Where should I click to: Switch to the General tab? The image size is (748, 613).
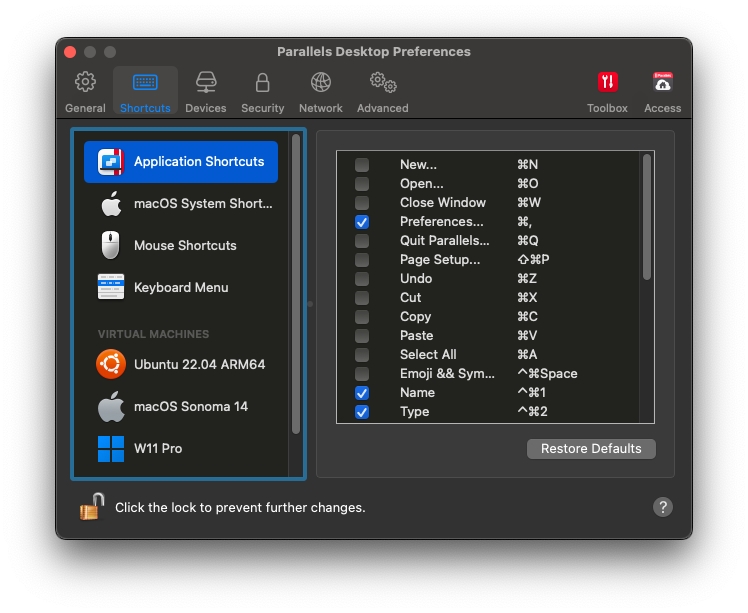point(85,91)
